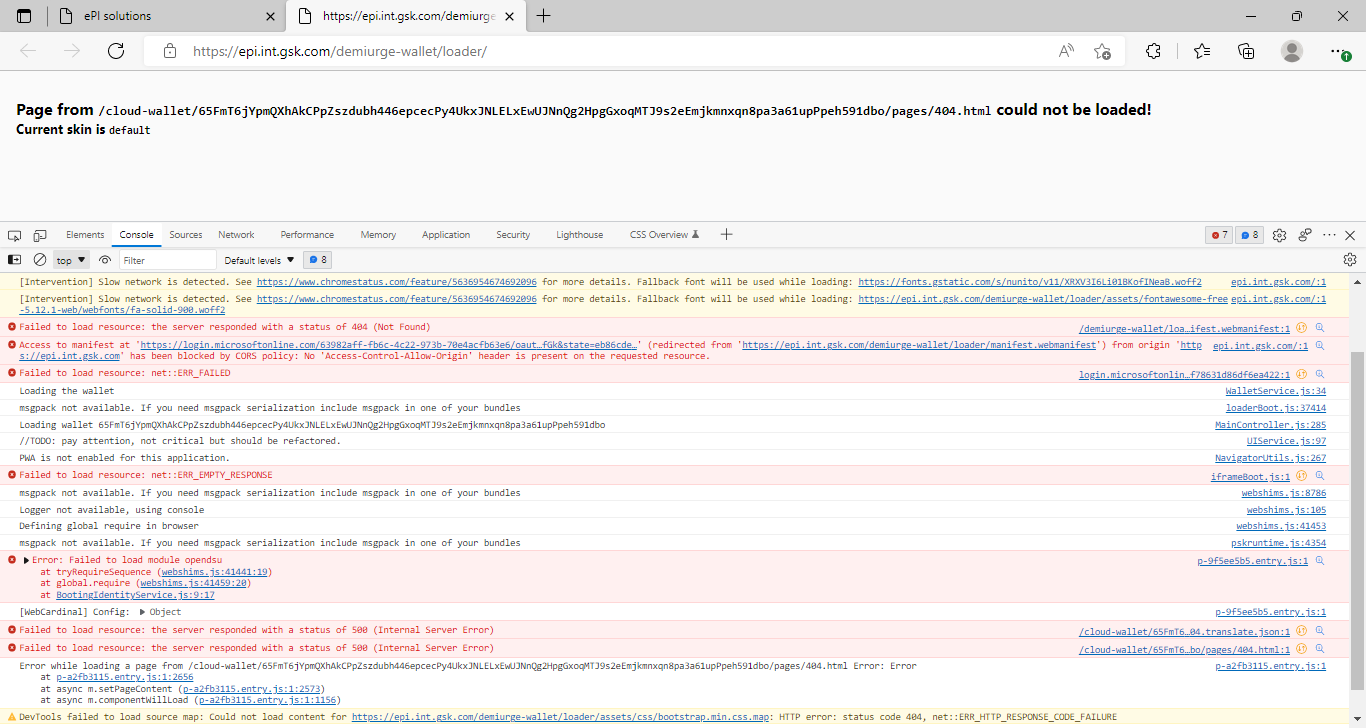Open the Lighthouse panel
Screen dimensions: 1366x728
point(579,234)
